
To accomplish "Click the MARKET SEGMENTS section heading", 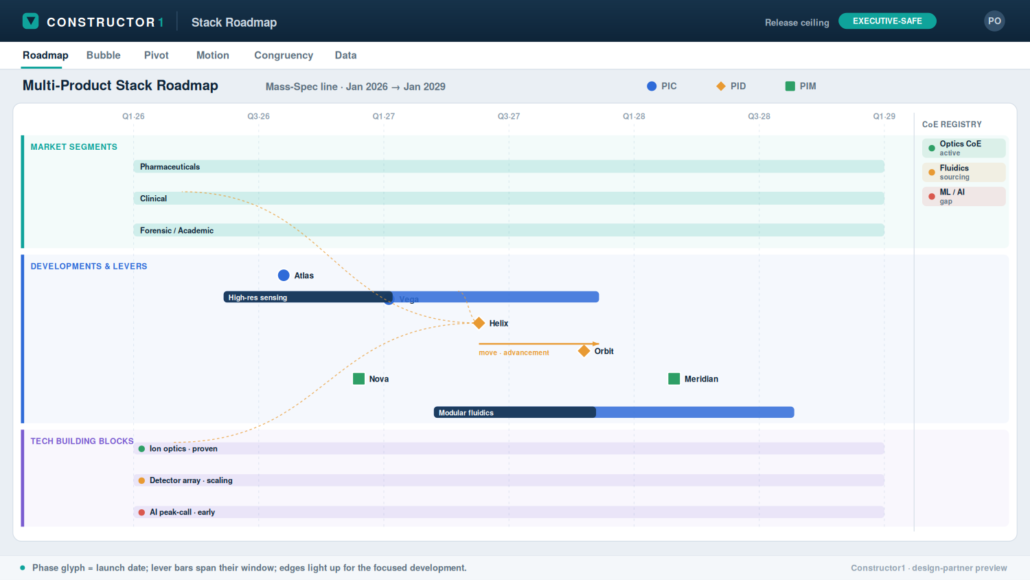I will tap(74, 147).
